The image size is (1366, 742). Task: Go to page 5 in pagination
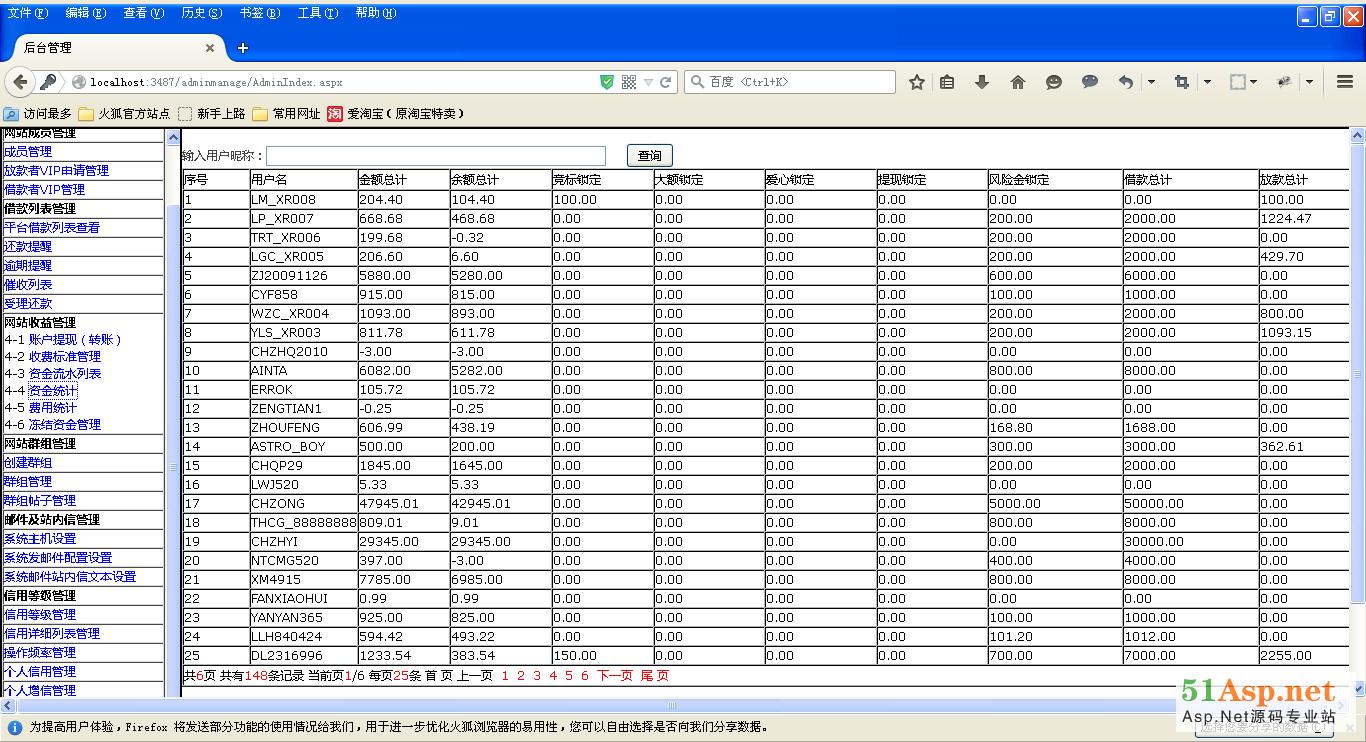point(569,675)
